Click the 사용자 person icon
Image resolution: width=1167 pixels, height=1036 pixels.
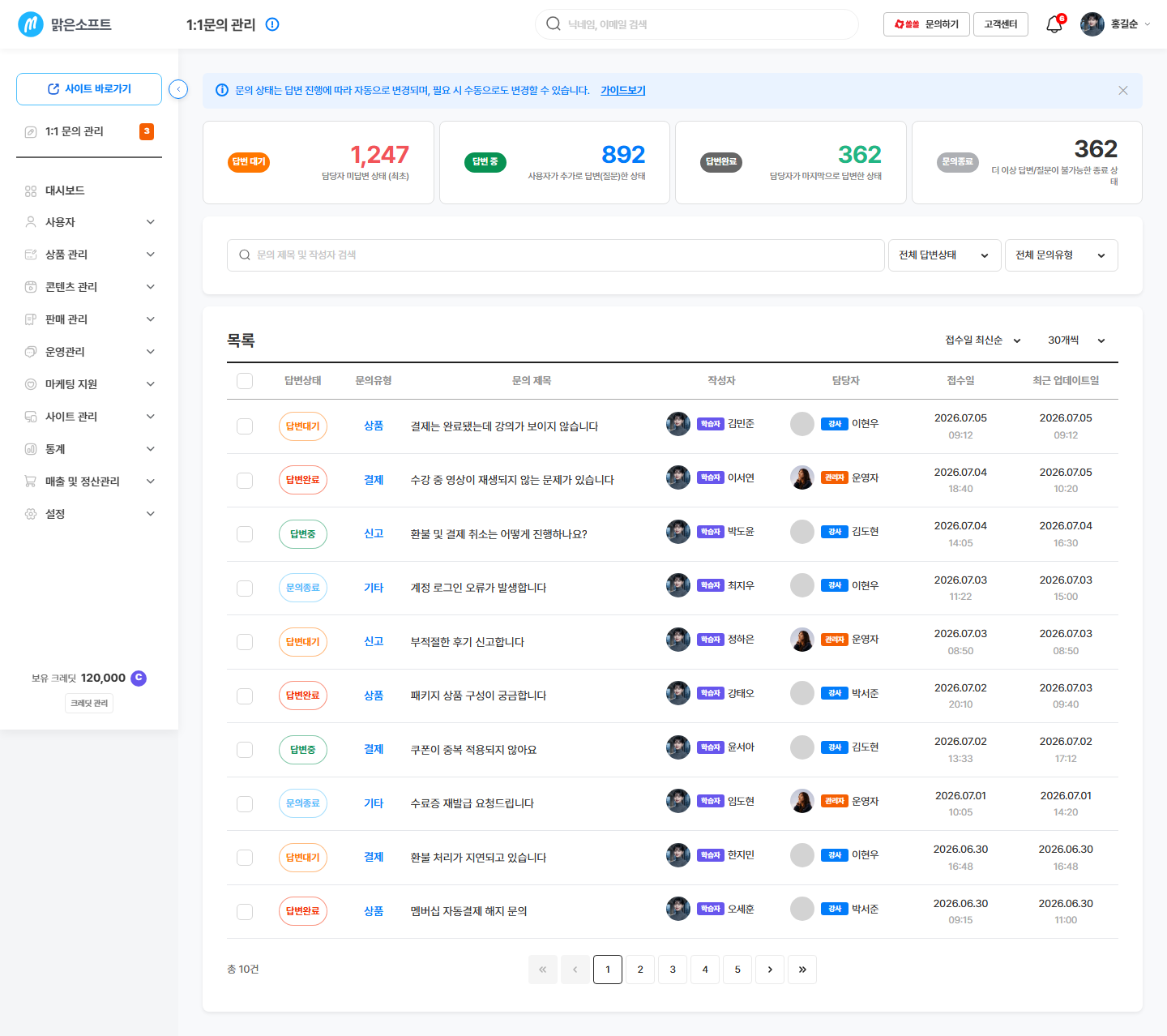31,222
